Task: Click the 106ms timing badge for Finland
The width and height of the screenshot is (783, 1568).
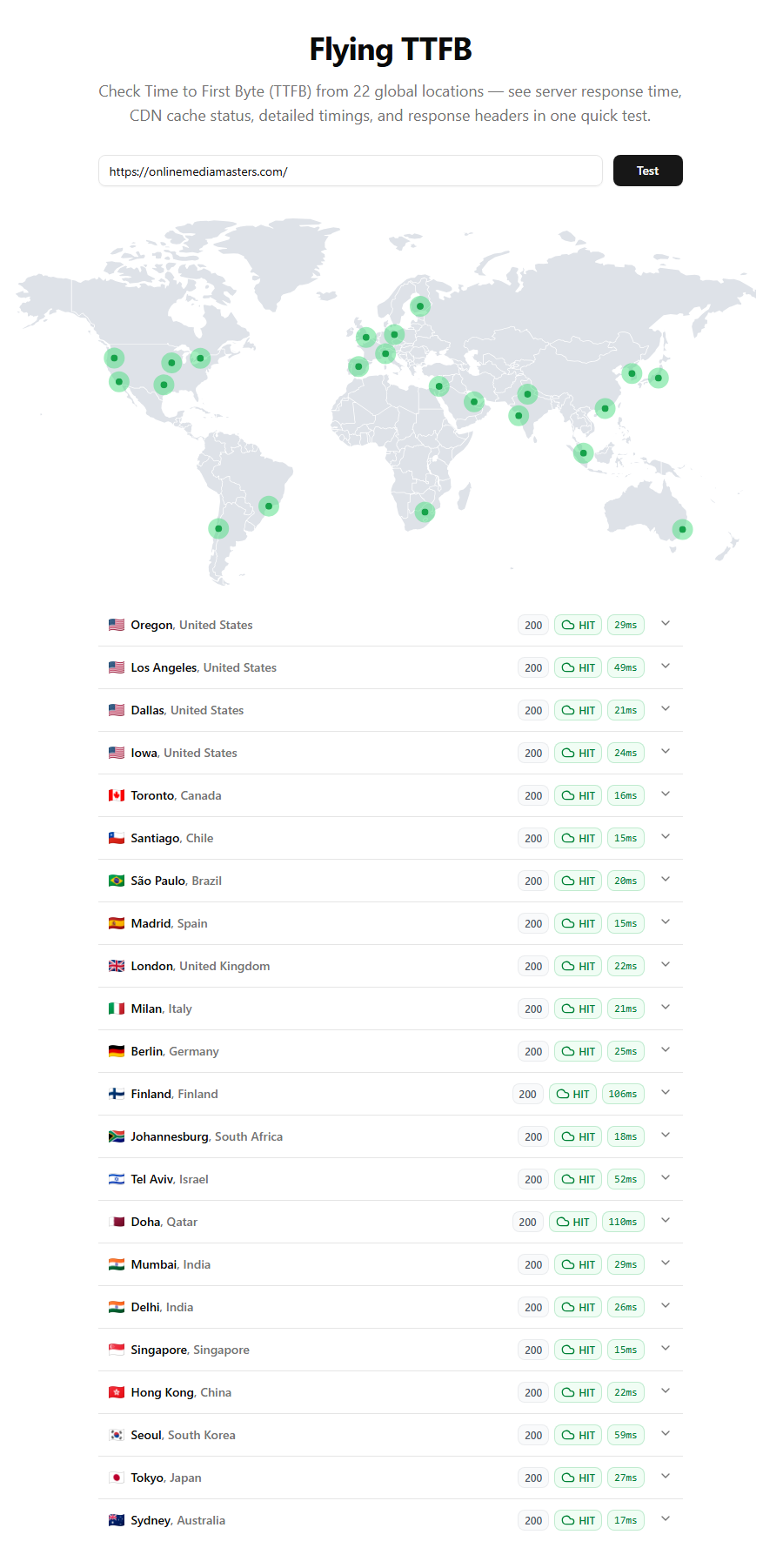Action: pyautogui.click(x=623, y=1094)
